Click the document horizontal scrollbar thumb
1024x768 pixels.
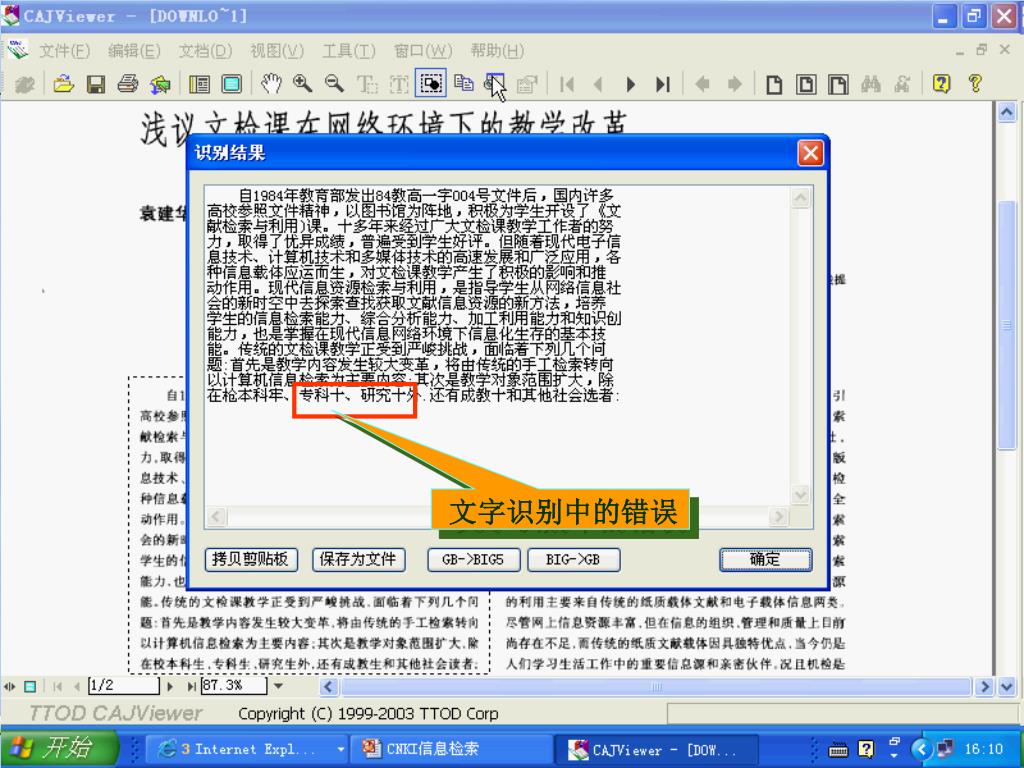point(656,686)
